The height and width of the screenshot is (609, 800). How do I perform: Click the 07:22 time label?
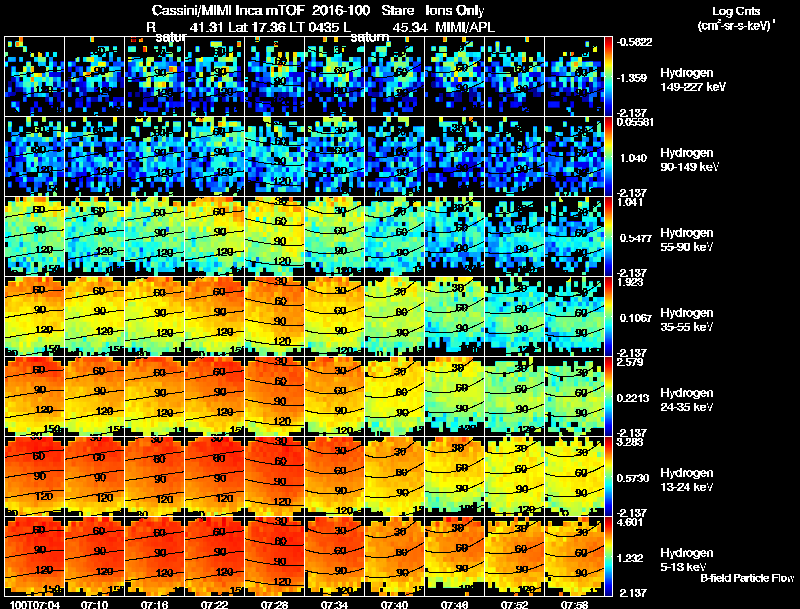click(x=214, y=604)
